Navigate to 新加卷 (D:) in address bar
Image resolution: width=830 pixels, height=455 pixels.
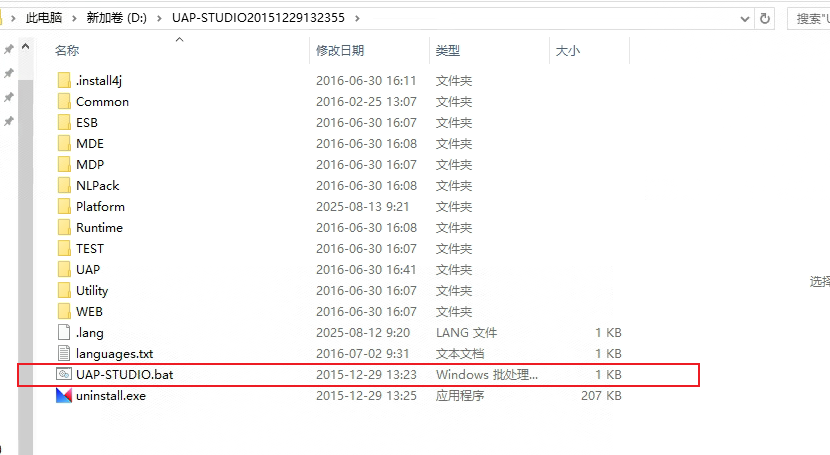point(116,18)
